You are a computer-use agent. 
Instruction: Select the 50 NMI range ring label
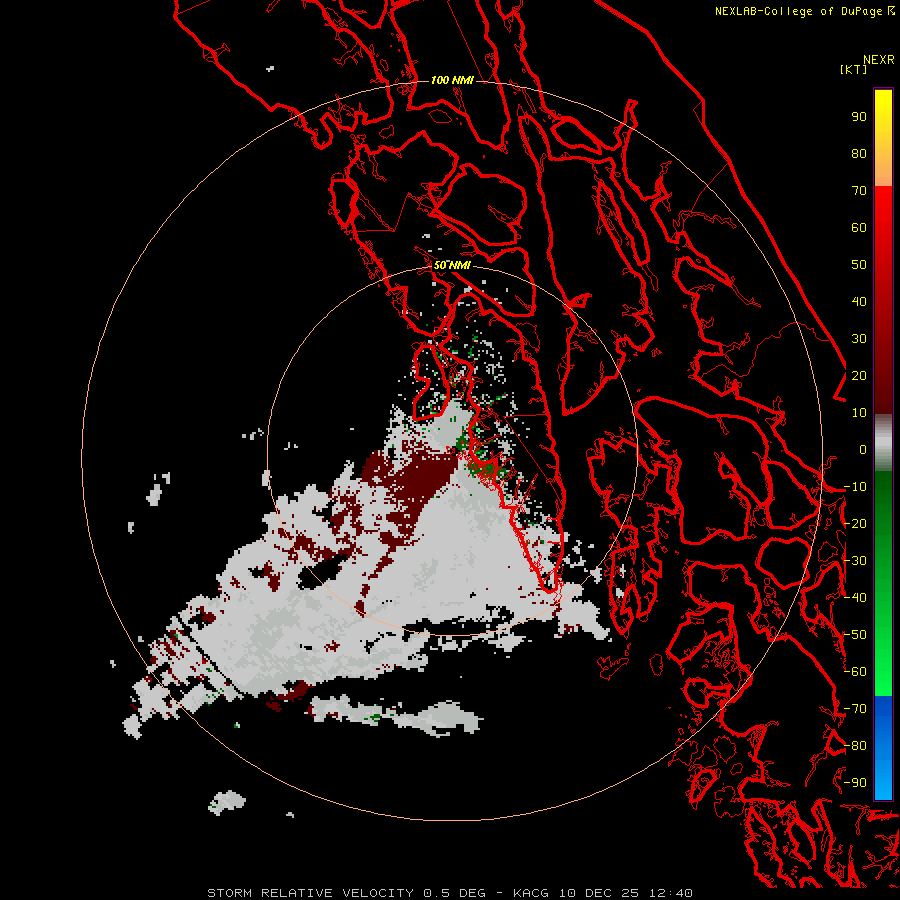pos(452,265)
